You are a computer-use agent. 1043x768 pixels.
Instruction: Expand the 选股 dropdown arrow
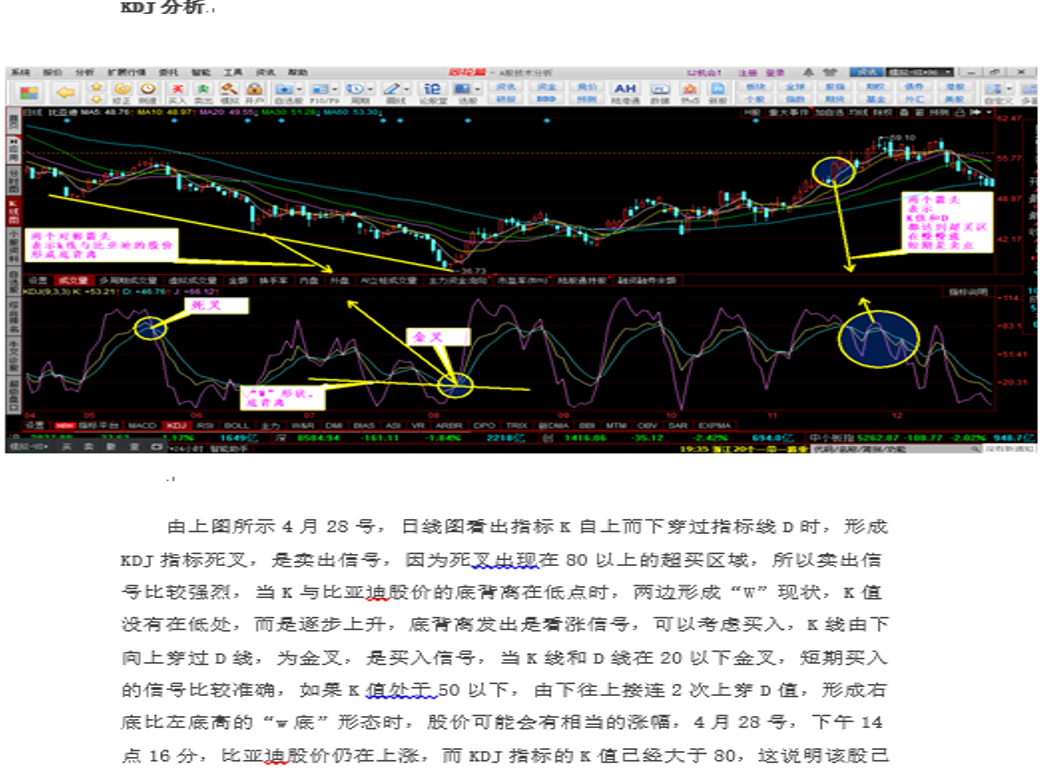pos(477,89)
